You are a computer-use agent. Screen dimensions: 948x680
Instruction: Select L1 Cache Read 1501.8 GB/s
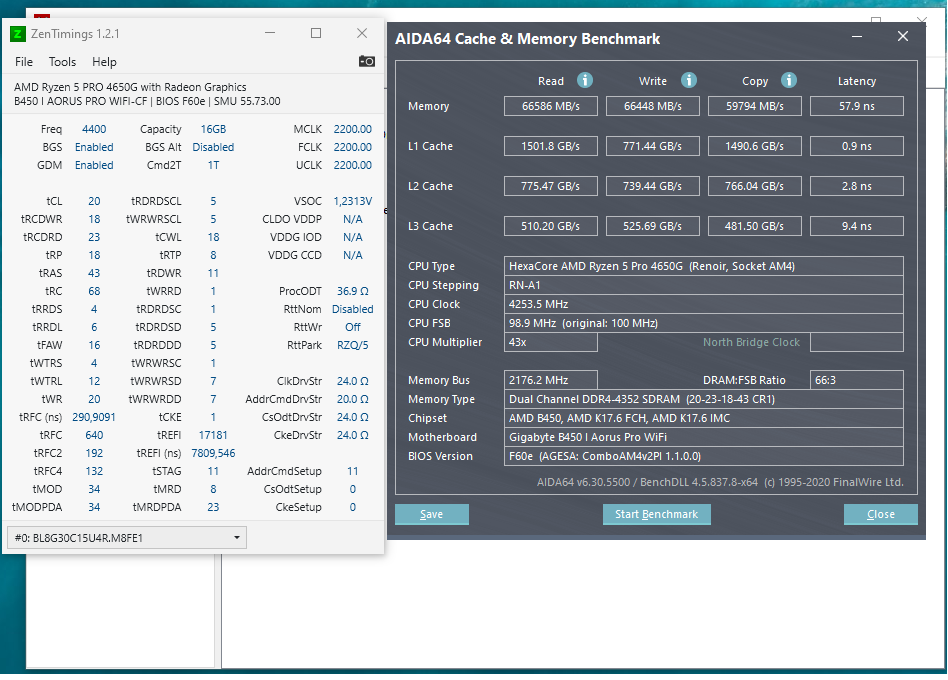pyautogui.click(x=551, y=146)
